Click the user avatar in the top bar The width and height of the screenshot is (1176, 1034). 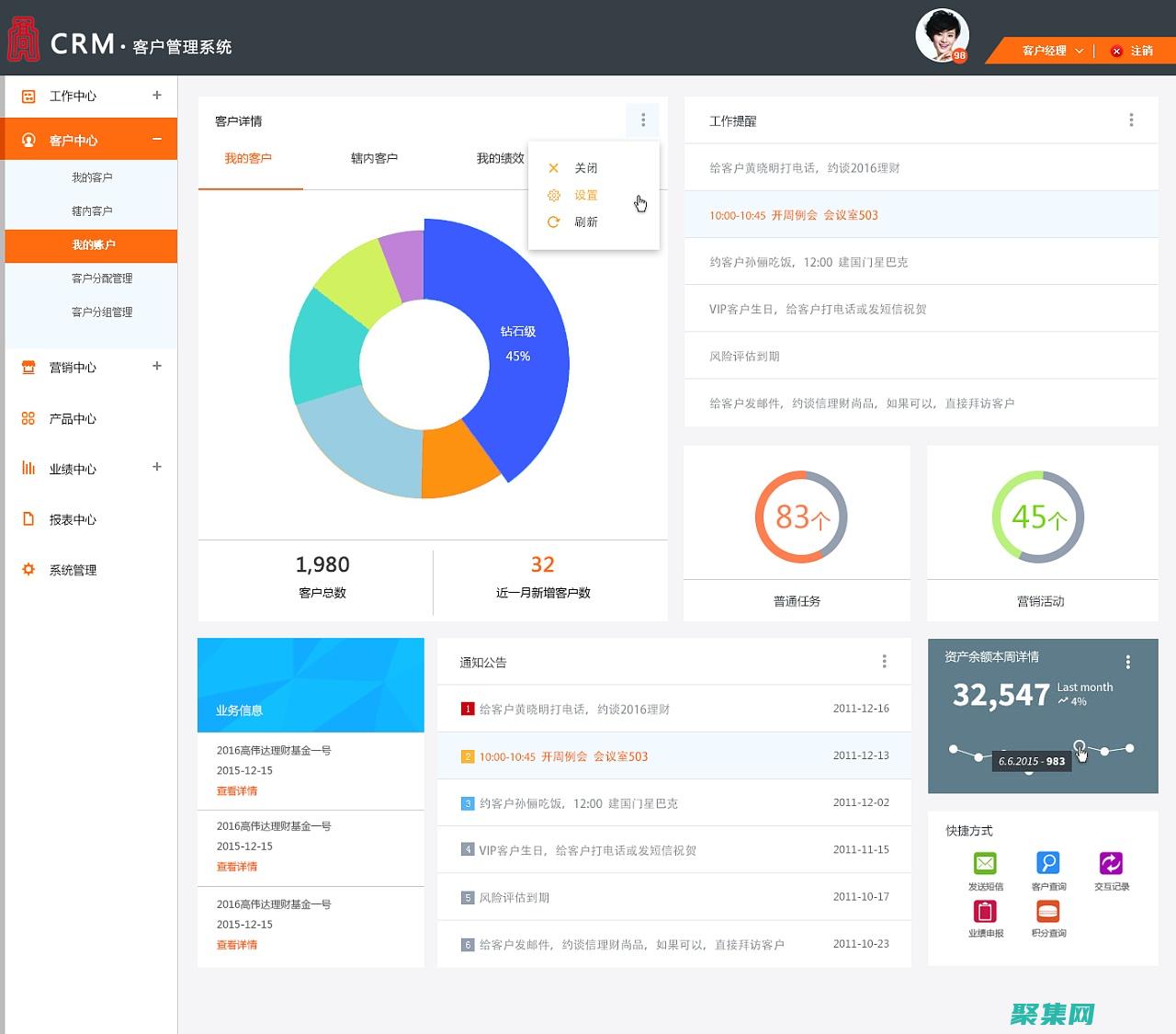point(943,34)
